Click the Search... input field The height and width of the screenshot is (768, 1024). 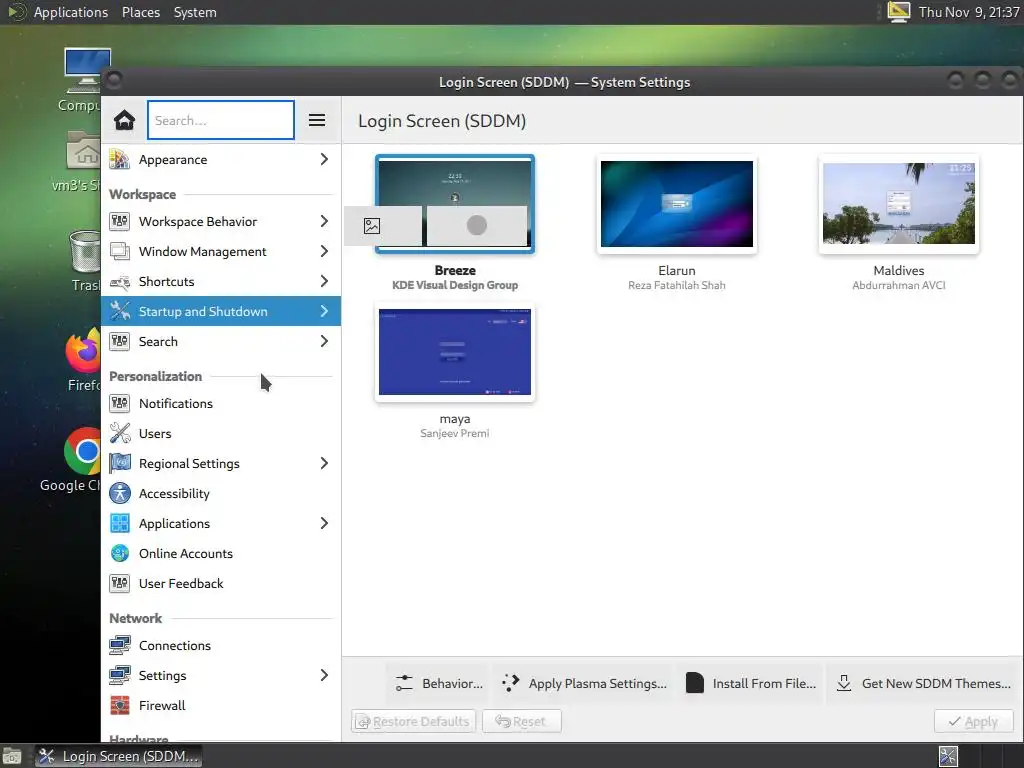coord(221,120)
